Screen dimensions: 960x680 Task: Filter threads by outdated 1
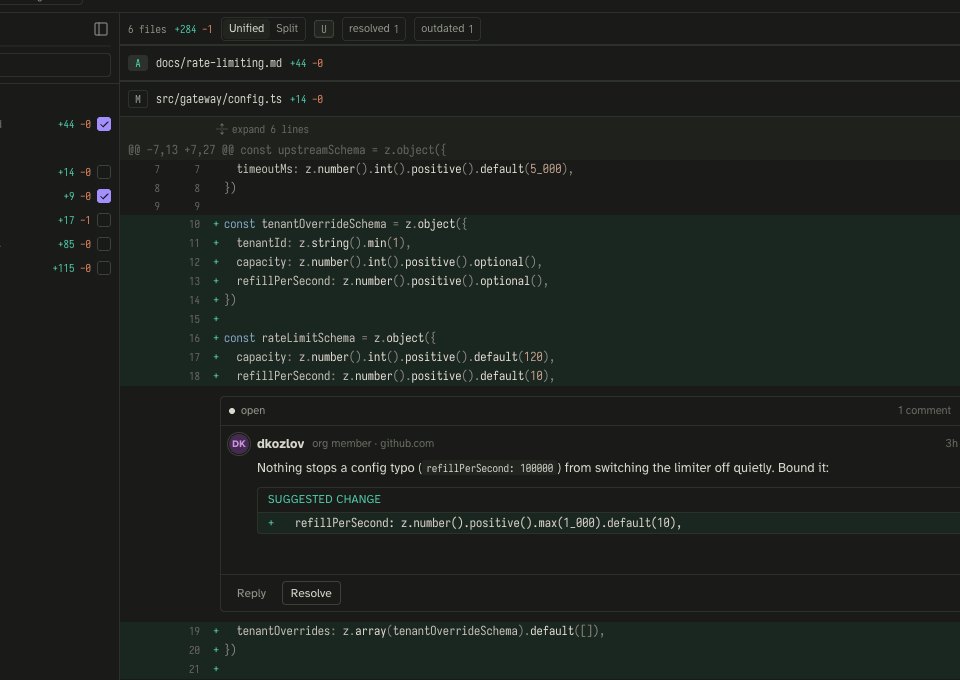[x=447, y=29]
